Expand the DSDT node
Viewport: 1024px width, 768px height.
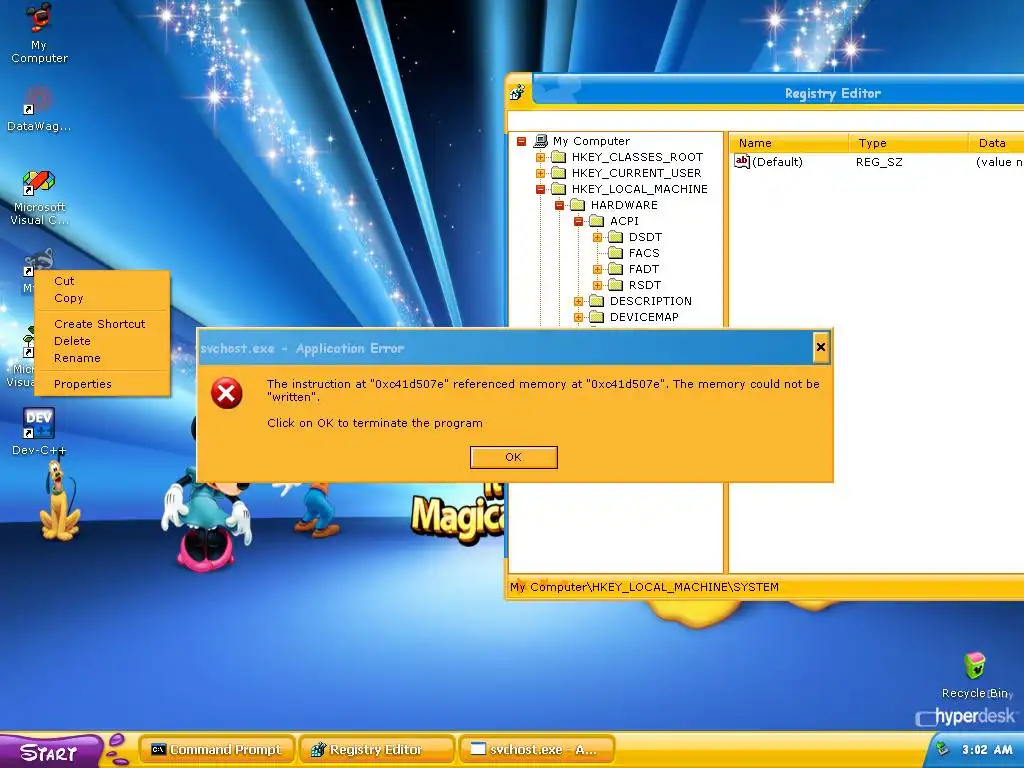(597, 237)
